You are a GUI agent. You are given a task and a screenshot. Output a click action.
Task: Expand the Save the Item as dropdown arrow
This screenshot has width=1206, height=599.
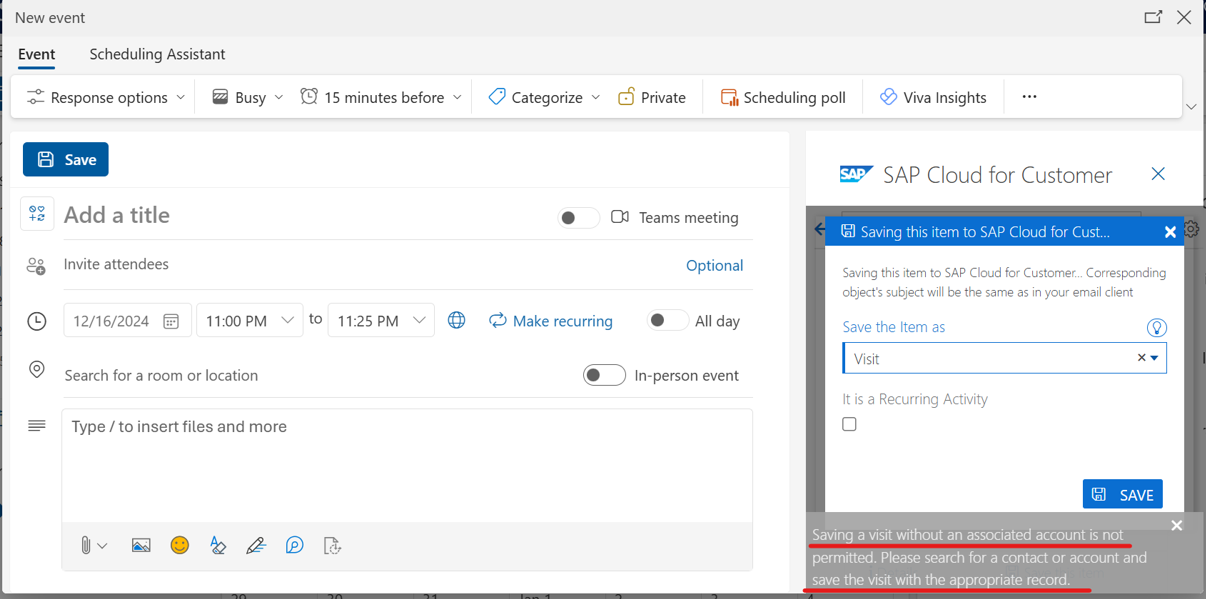(x=1155, y=358)
